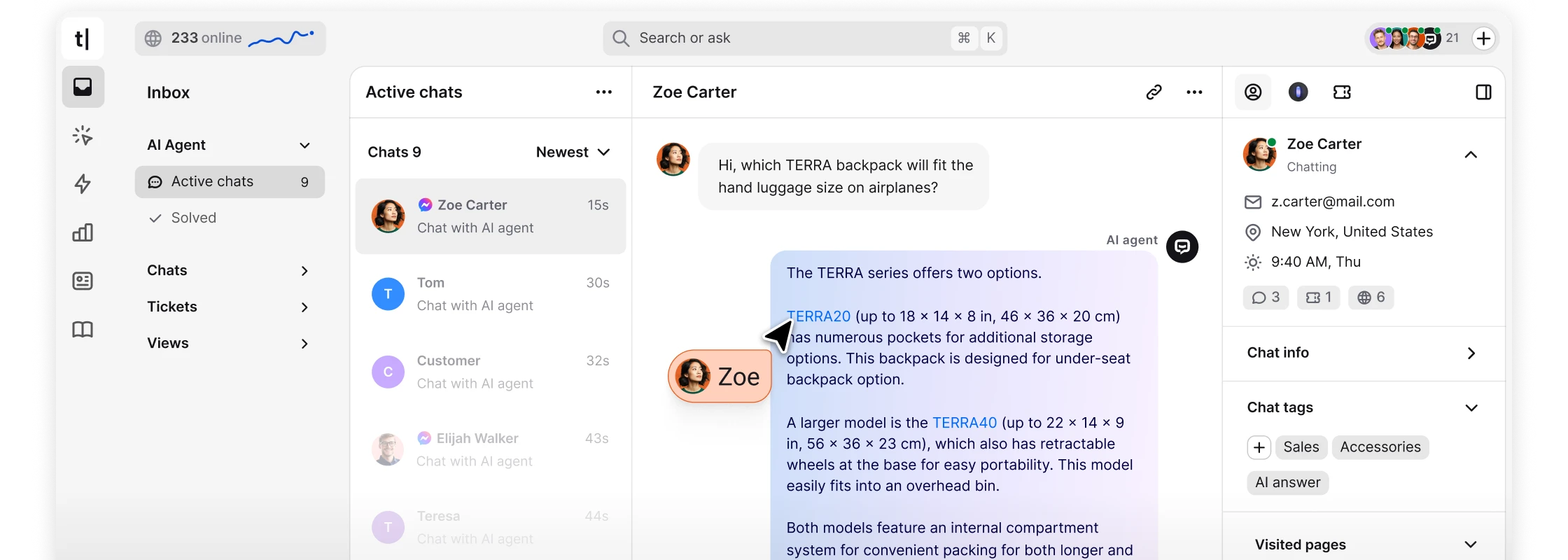Click Zoe Carter's avatar in conversation
This screenshot has height=560, width=1568.
[x=673, y=160]
